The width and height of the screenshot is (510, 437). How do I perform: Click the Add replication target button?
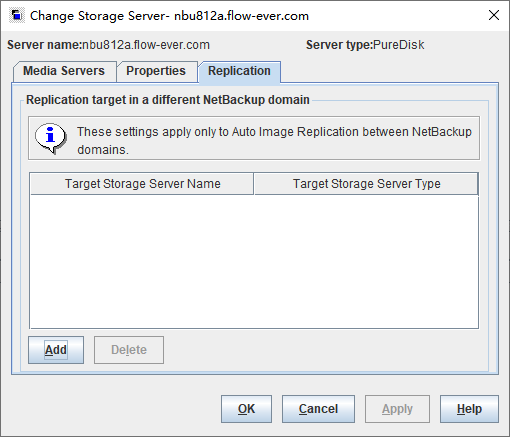(x=56, y=350)
